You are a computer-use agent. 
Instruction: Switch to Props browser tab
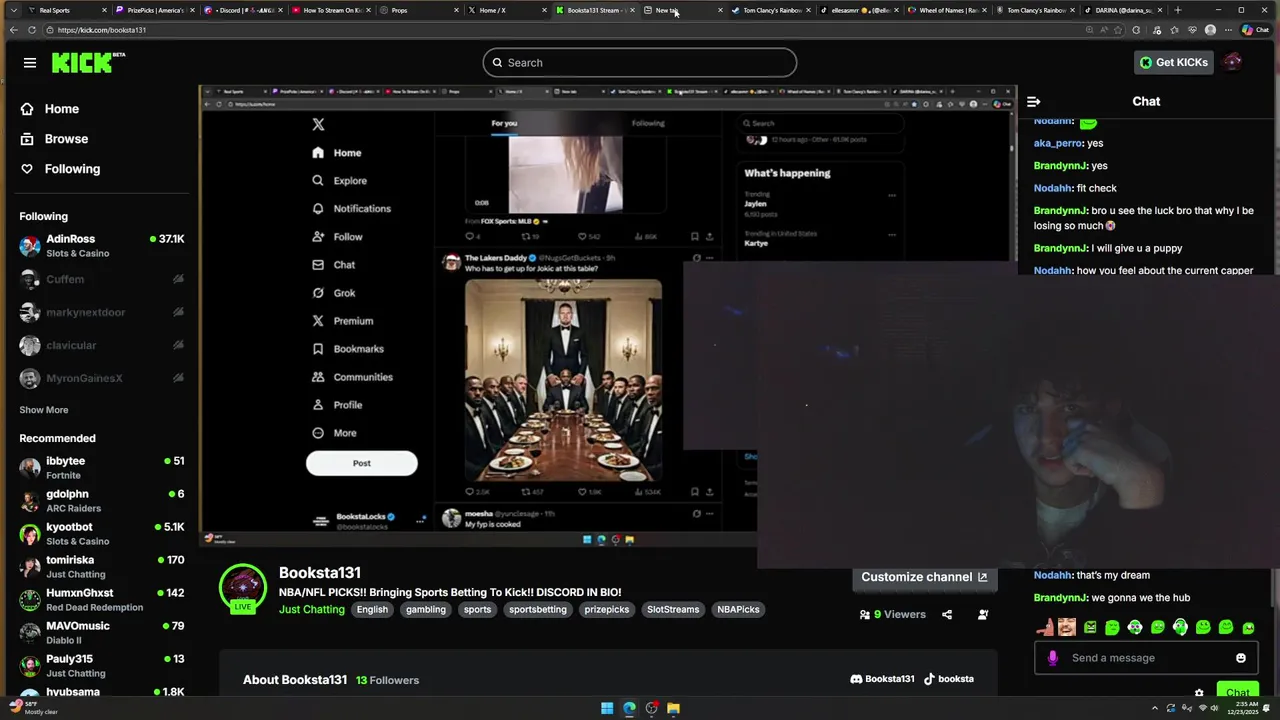point(418,10)
